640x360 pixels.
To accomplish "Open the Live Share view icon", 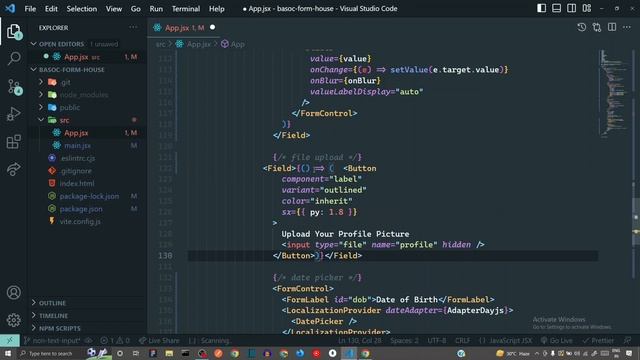I will [13, 169].
